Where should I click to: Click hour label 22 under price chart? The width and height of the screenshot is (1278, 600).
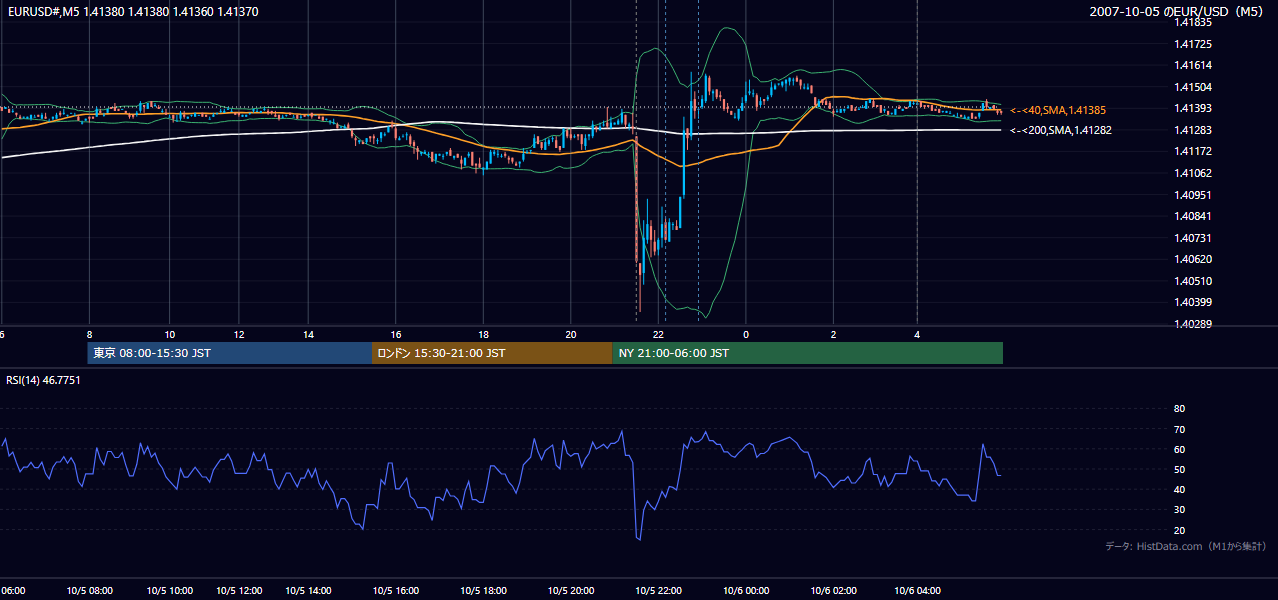pos(658,334)
